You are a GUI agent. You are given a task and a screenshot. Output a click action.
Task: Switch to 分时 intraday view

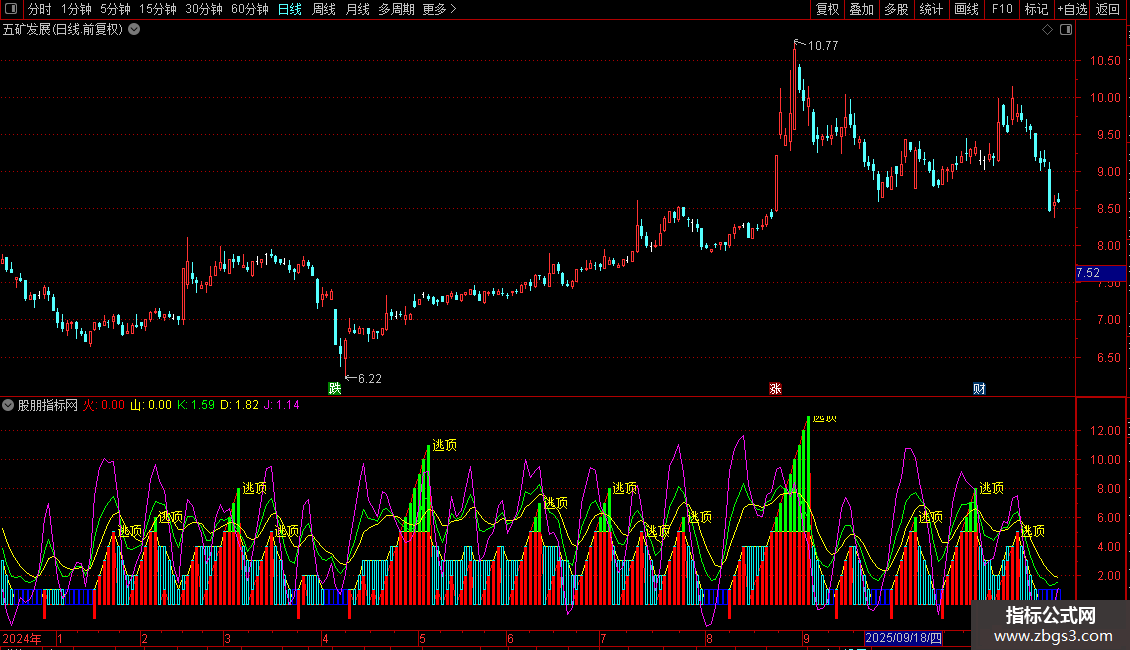coord(40,9)
